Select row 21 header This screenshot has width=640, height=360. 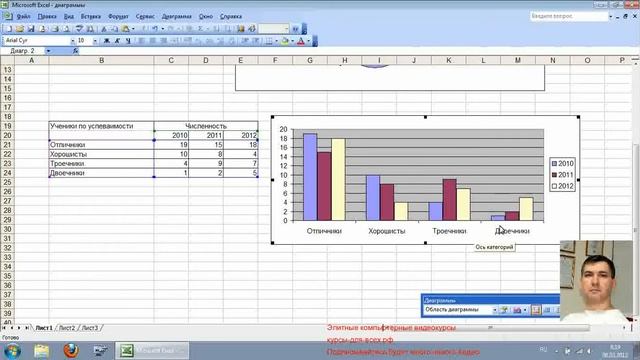pos(7,145)
